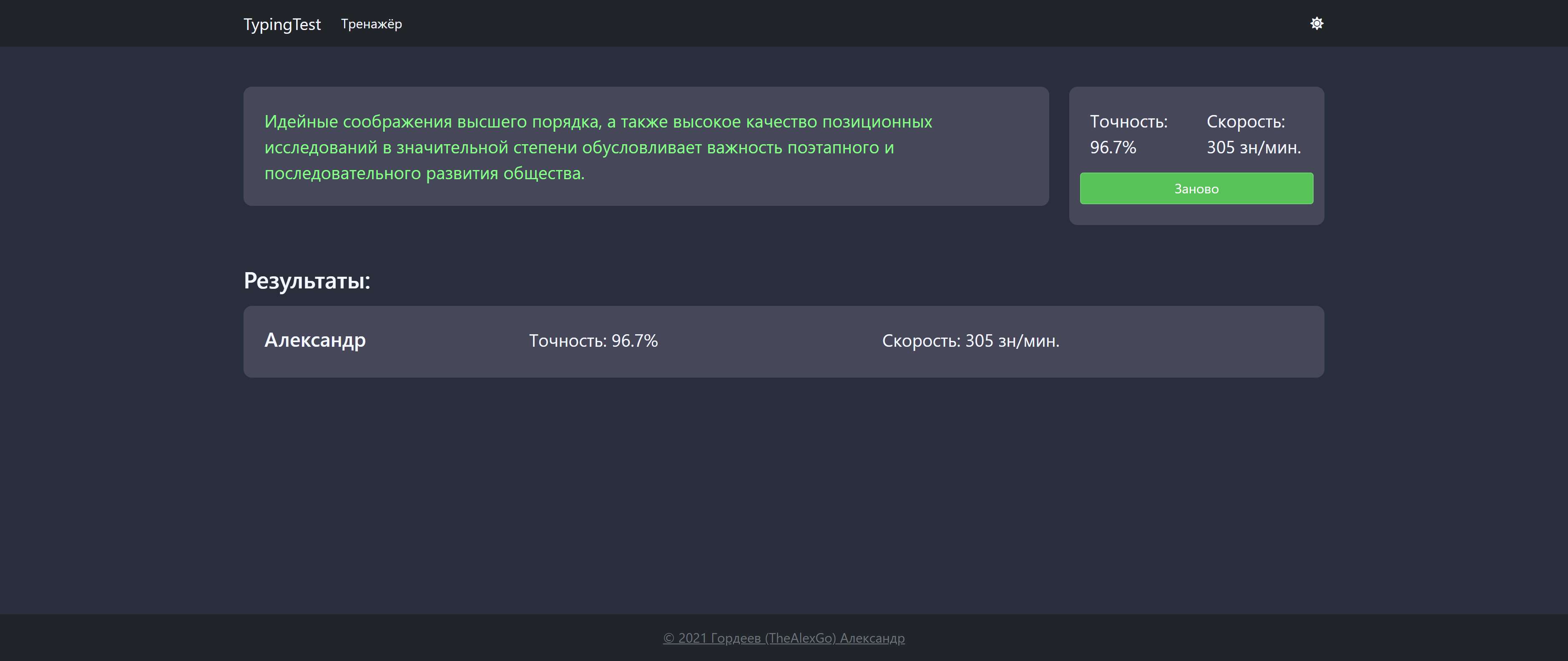This screenshot has width=1568, height=661.
Task: Click the word позиционных in first line
Action: click(x=877, y=122)
